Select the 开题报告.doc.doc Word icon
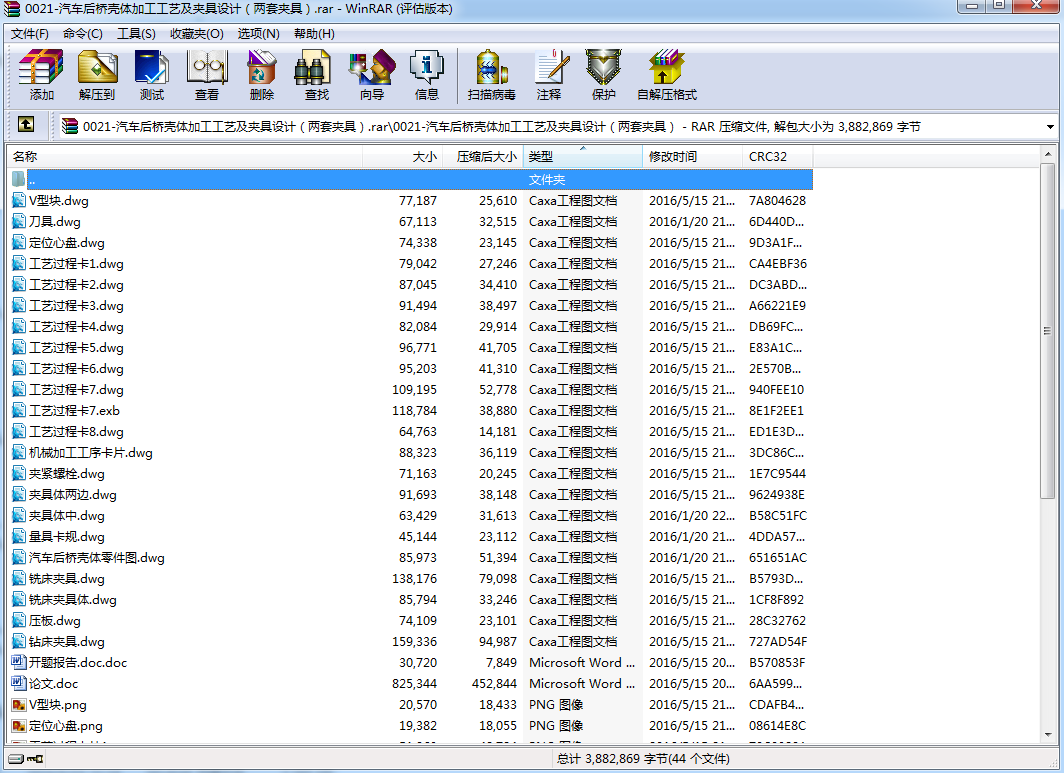 pos(19,662)
